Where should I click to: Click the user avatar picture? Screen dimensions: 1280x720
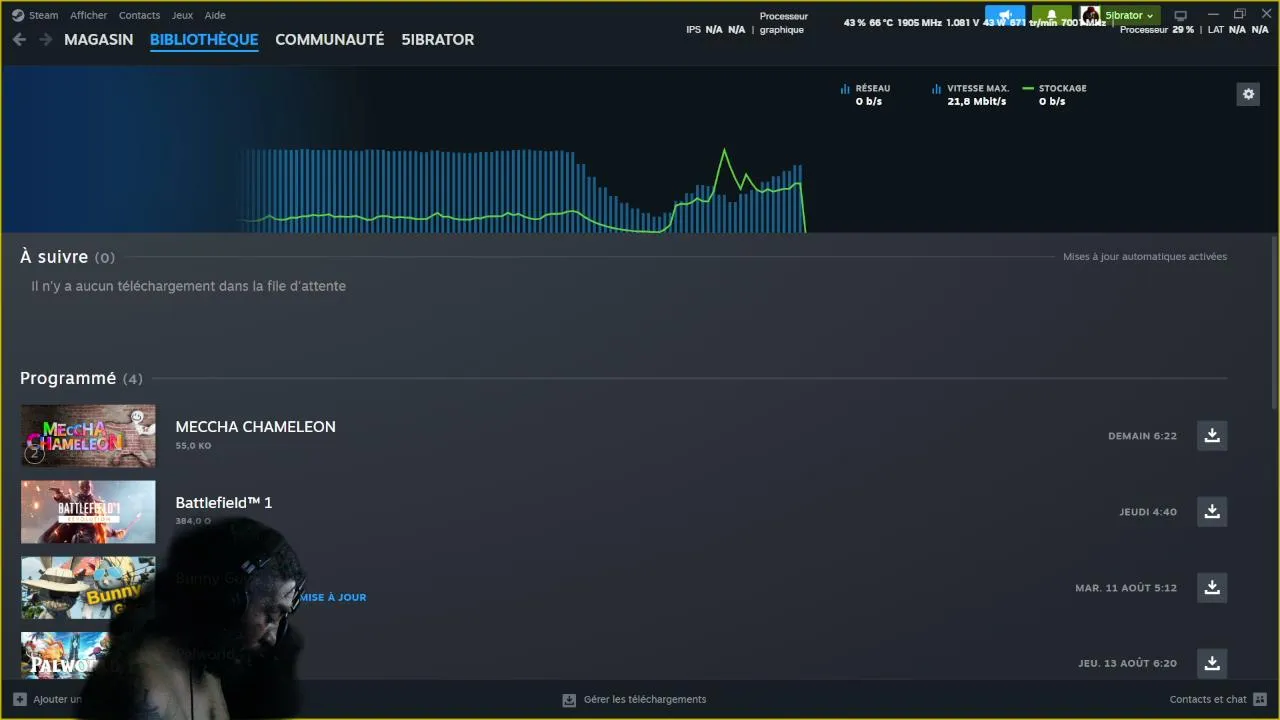pos(1090,15)
